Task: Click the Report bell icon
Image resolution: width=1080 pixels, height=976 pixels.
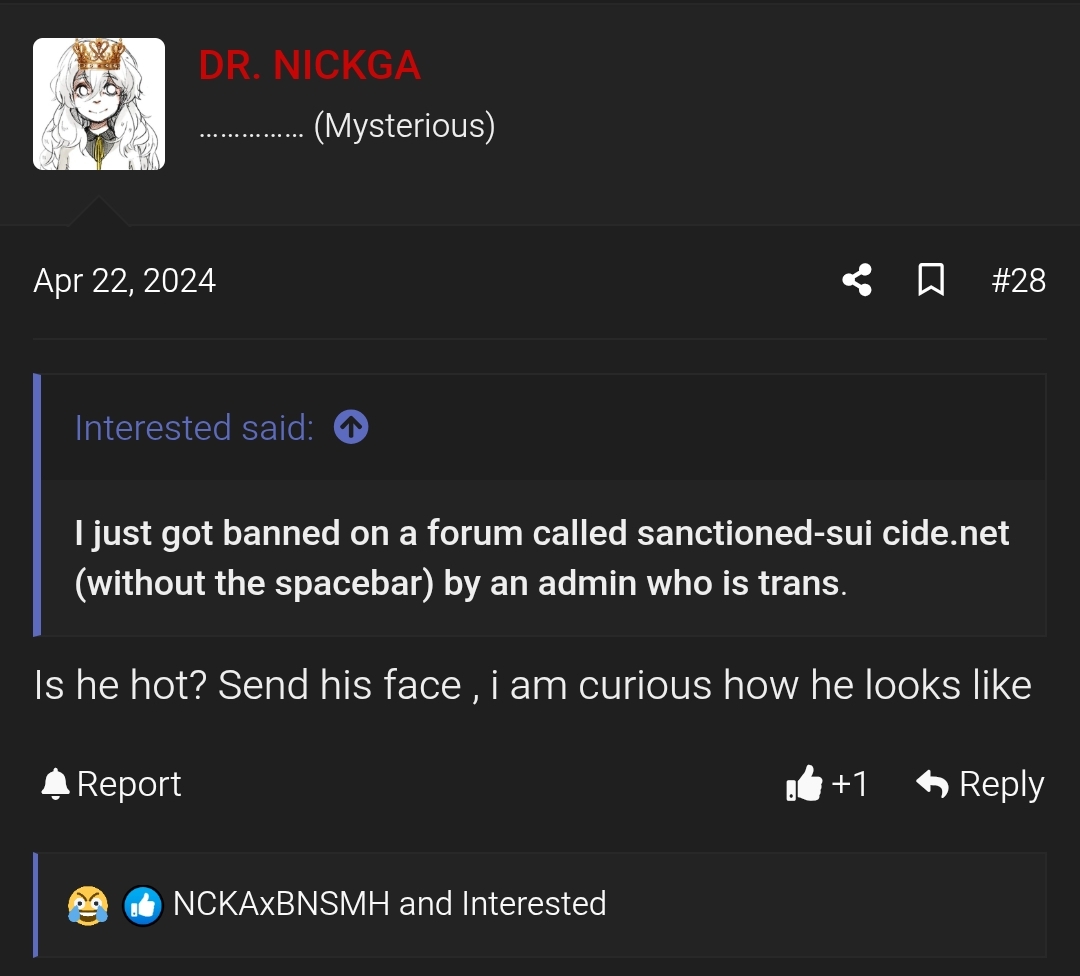Action: click(55, 784)
